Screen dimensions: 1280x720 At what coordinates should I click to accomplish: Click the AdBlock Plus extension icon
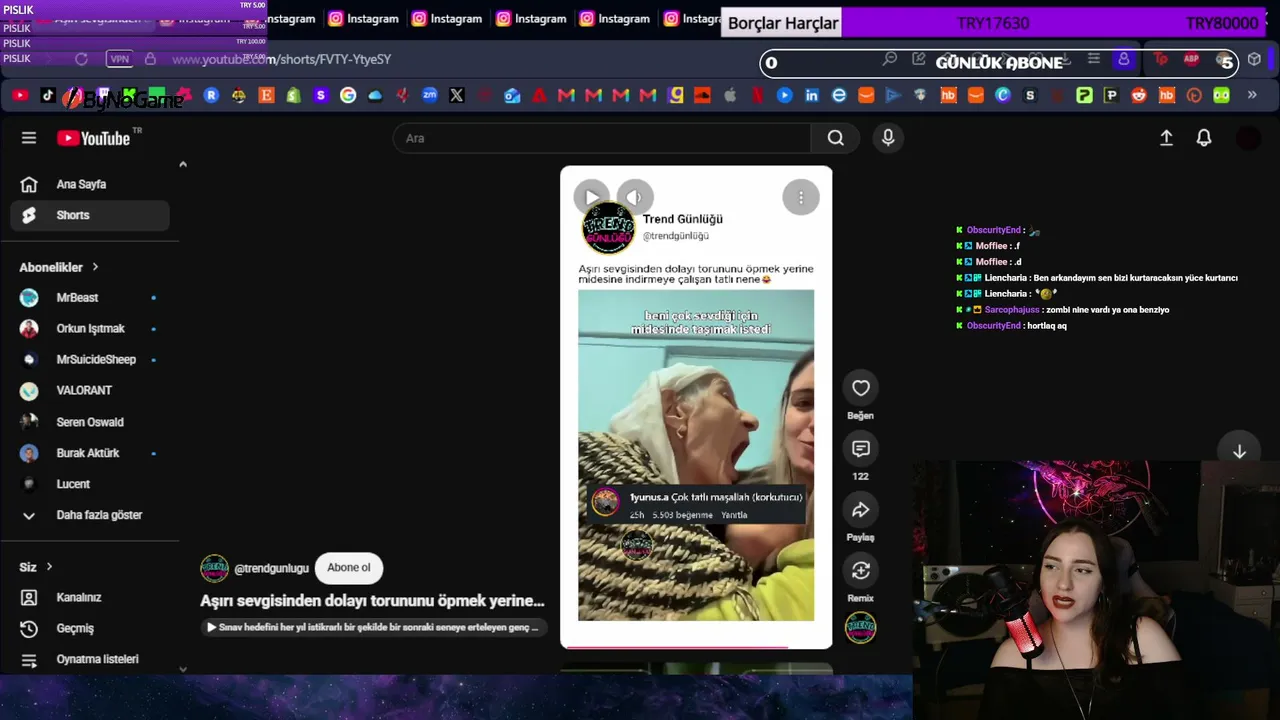tap(1191, 60)
